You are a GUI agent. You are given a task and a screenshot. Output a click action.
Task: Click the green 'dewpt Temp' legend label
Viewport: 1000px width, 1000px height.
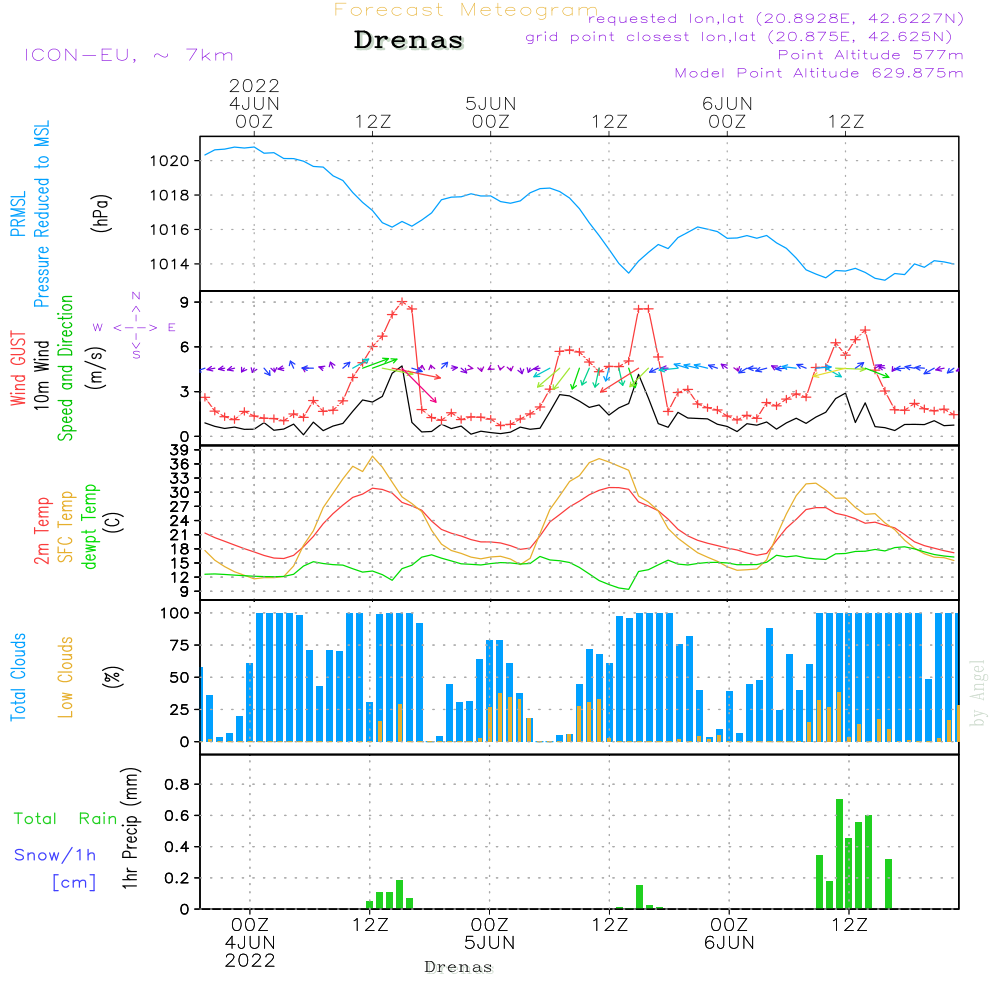pos(89,527)
